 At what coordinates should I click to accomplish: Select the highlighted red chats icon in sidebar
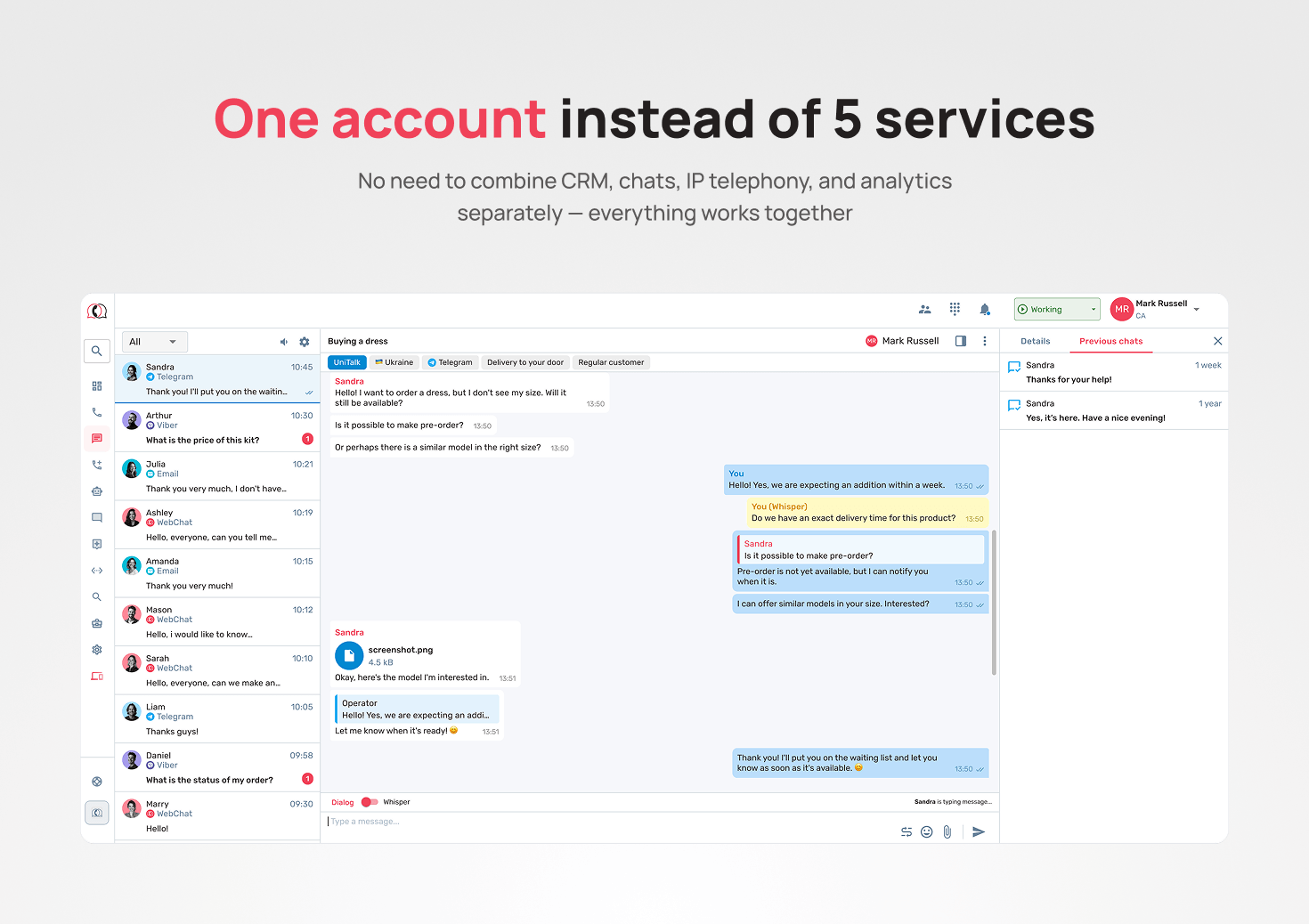tap(97, 438)
